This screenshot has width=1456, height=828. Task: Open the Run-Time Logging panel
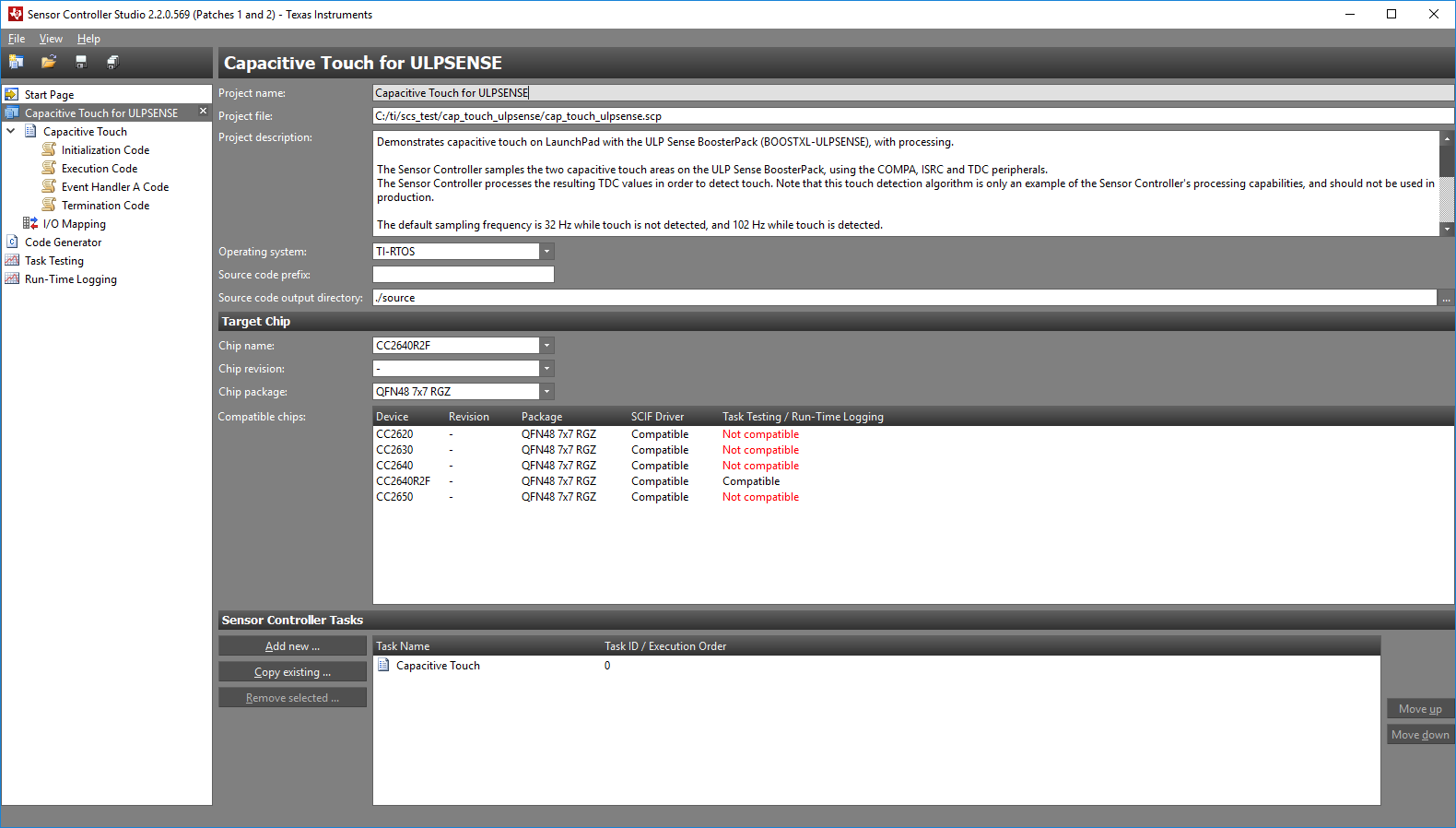pos(70,279)
